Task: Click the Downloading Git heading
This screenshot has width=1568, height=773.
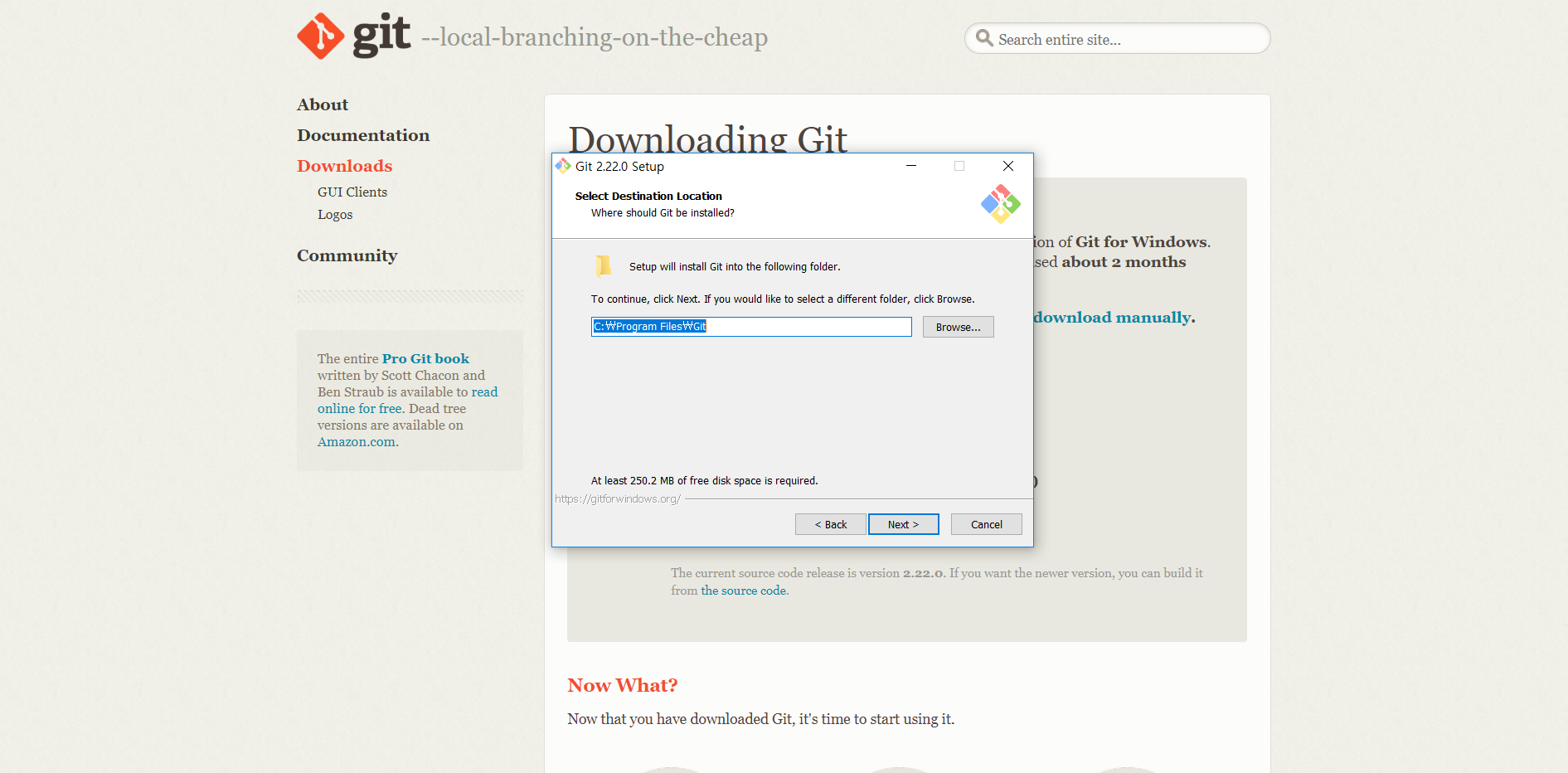Action: pos(707,139)
